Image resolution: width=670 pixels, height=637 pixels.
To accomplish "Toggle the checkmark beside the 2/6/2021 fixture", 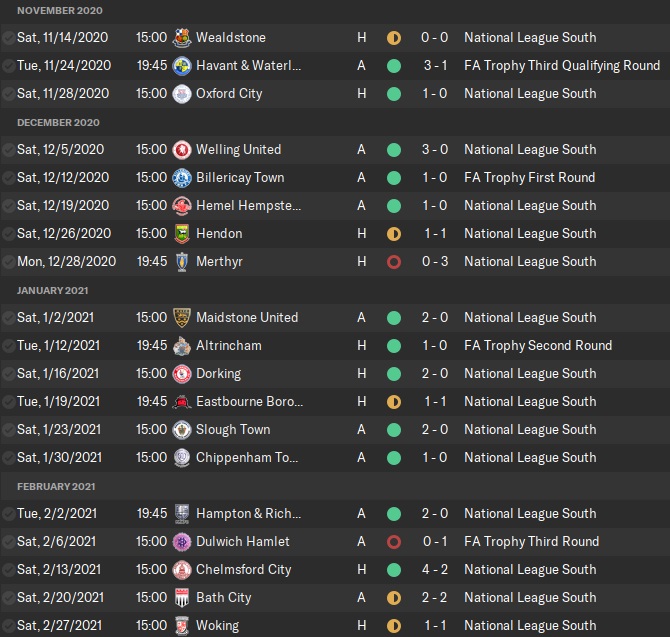I will [x=8, y=542].
